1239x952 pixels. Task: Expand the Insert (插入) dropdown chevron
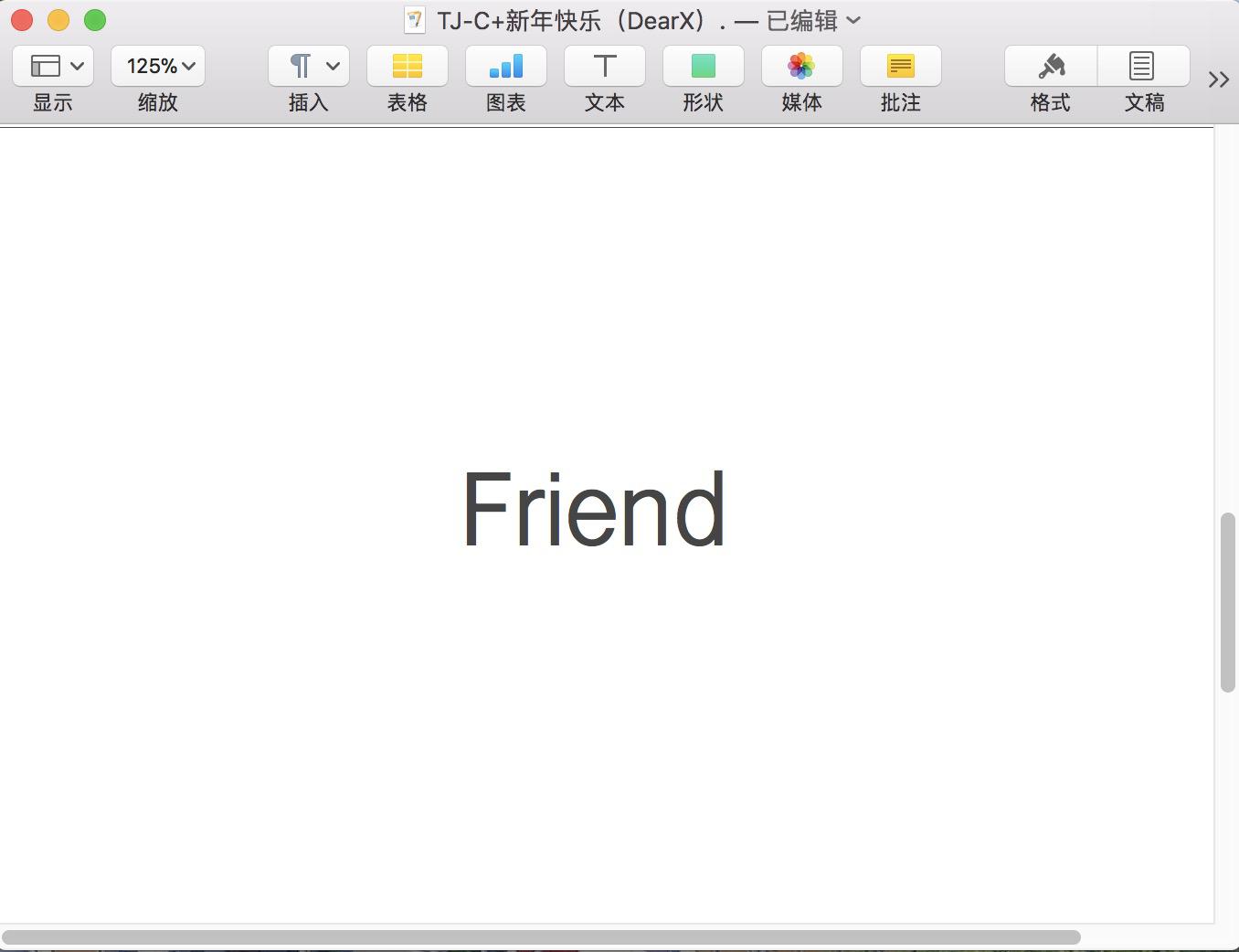pyautogui.click(x=334, y=66)
